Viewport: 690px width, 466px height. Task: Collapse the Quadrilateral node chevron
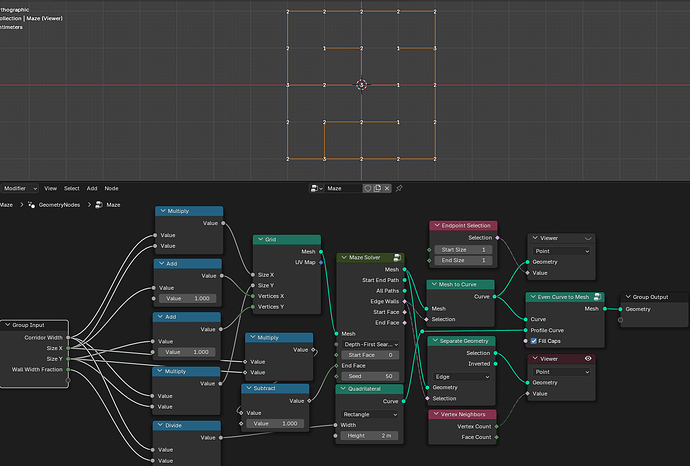(343, 389)
